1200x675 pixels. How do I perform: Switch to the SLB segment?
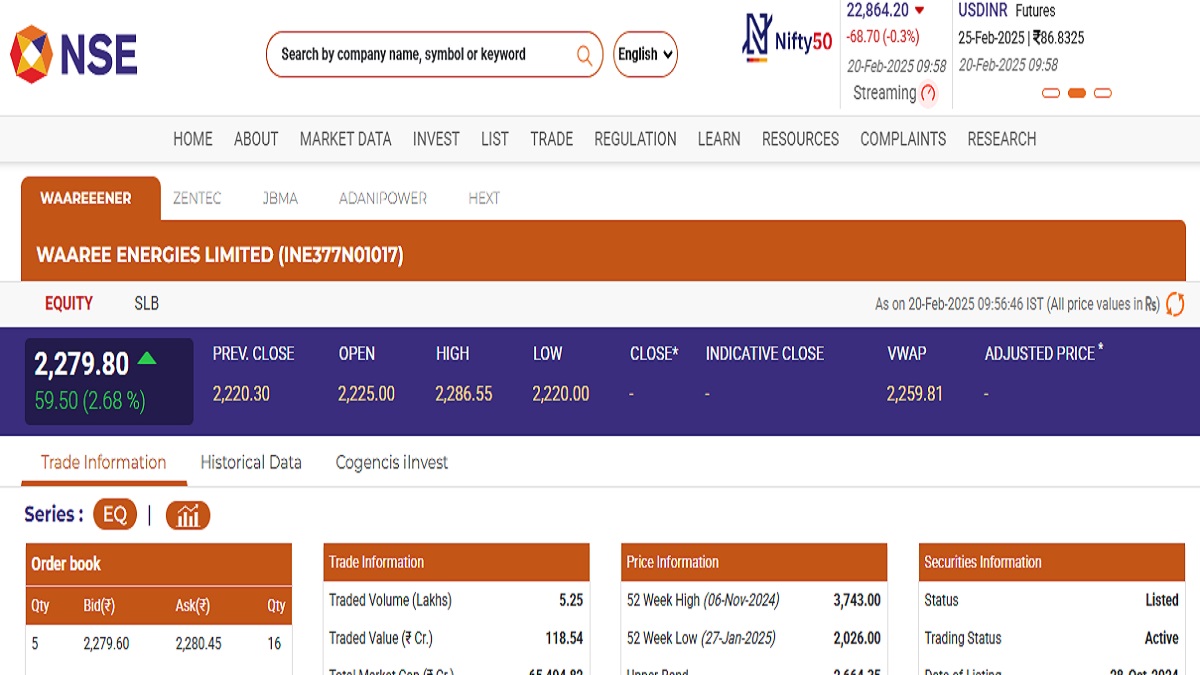pos(146,303)
